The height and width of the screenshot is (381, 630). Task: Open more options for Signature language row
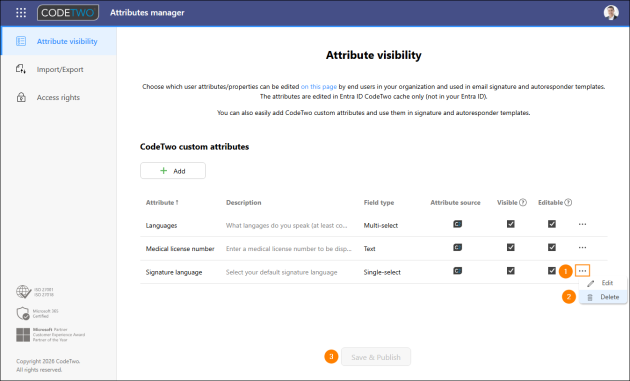[x=582, y=271]
